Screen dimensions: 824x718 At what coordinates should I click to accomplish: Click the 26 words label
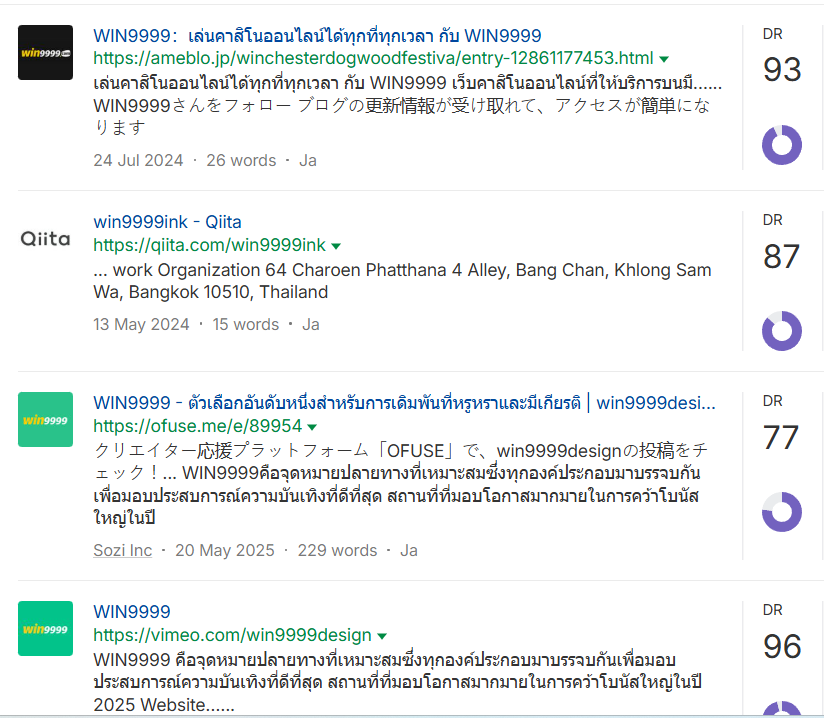[241, 160]
